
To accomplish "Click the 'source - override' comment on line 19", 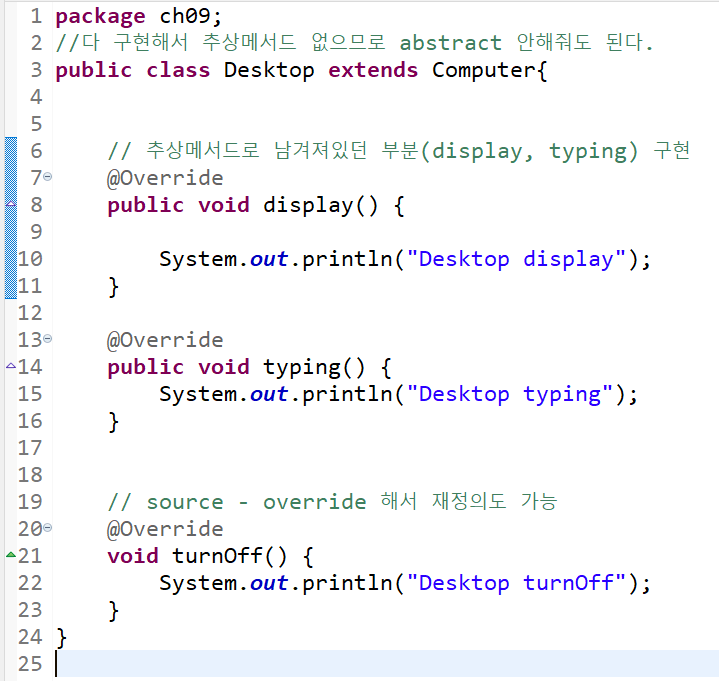I will tap(332, 501).
